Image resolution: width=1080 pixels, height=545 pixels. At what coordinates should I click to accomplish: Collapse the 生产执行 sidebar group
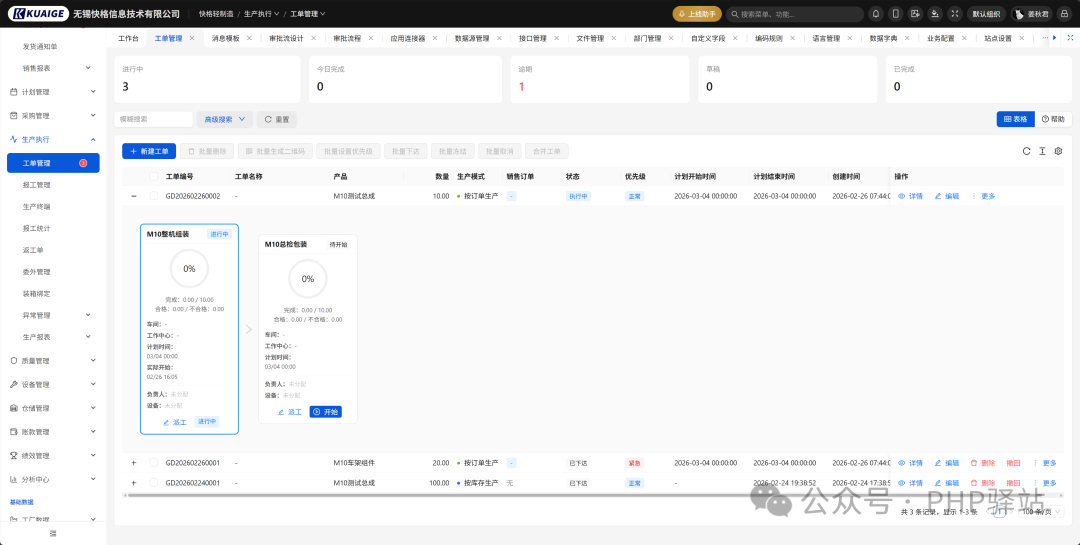coord(53,139)
